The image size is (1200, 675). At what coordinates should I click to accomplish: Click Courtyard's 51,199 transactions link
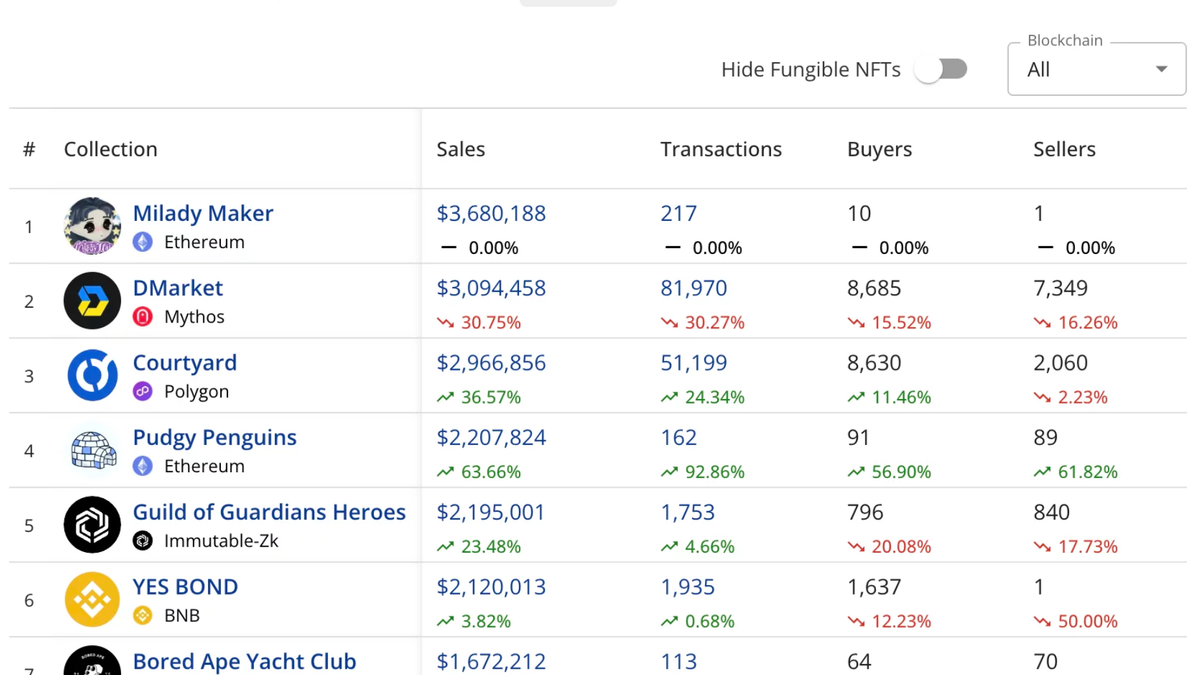[694, 363]
